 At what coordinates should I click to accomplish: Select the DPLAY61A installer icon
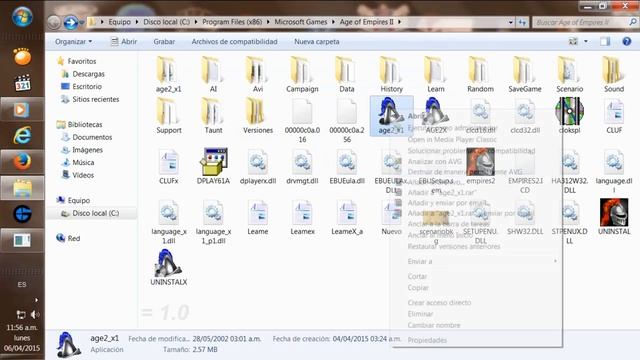(213, 167)
